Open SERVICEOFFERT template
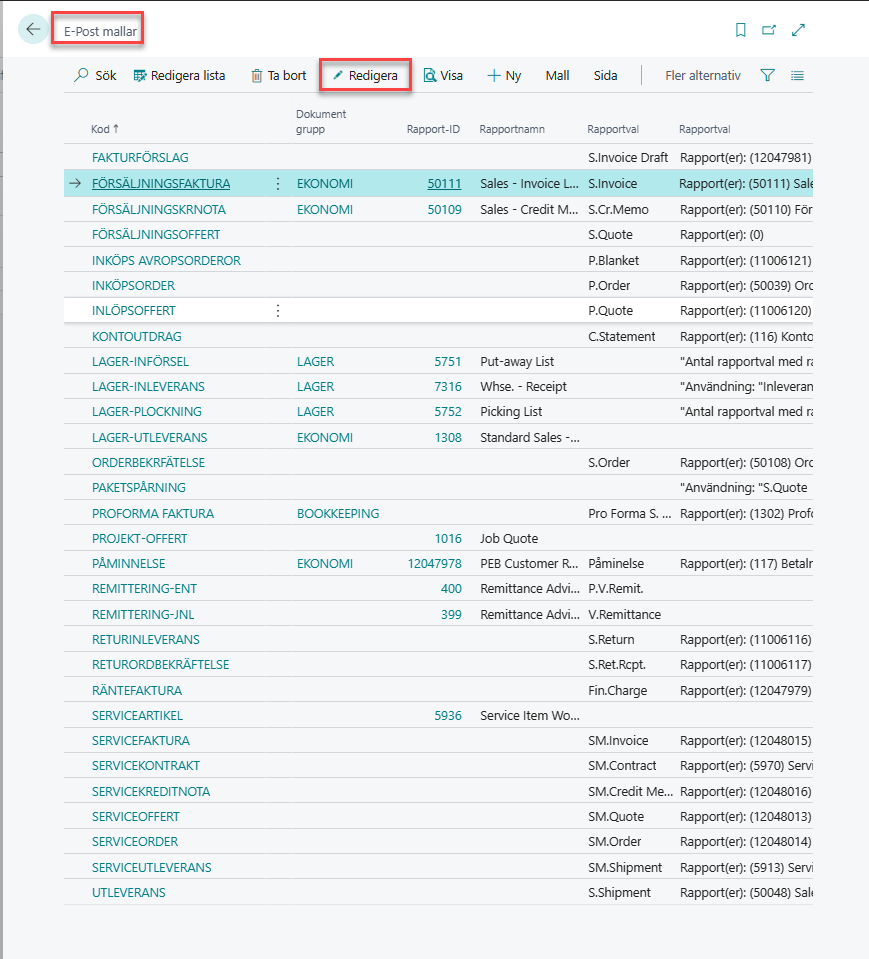This screenshot has height=959, width=869. [x=136, y=816]
